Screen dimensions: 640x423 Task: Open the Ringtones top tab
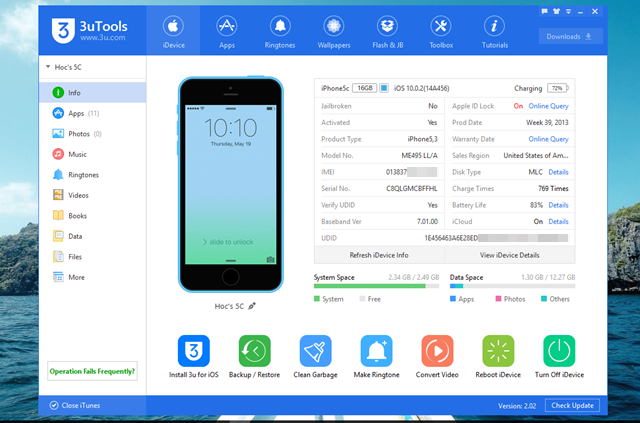coord(280,31)
